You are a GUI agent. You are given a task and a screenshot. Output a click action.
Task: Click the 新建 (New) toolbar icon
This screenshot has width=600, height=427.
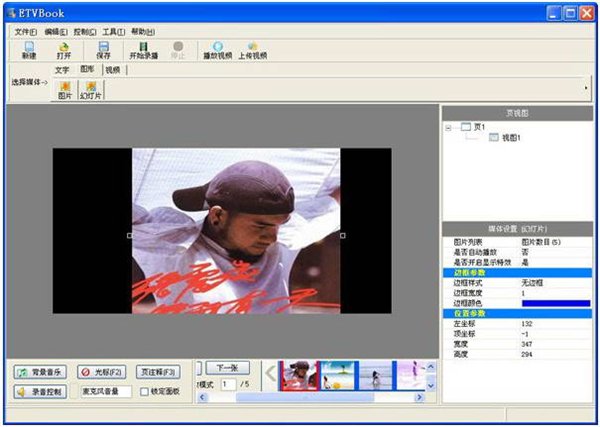tap(29, 49)
